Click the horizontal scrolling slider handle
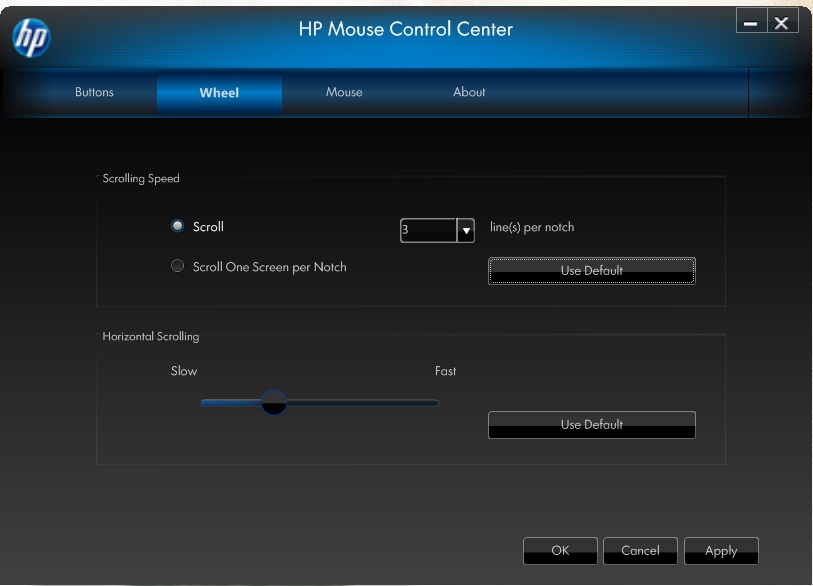 [x=273, y=403]
